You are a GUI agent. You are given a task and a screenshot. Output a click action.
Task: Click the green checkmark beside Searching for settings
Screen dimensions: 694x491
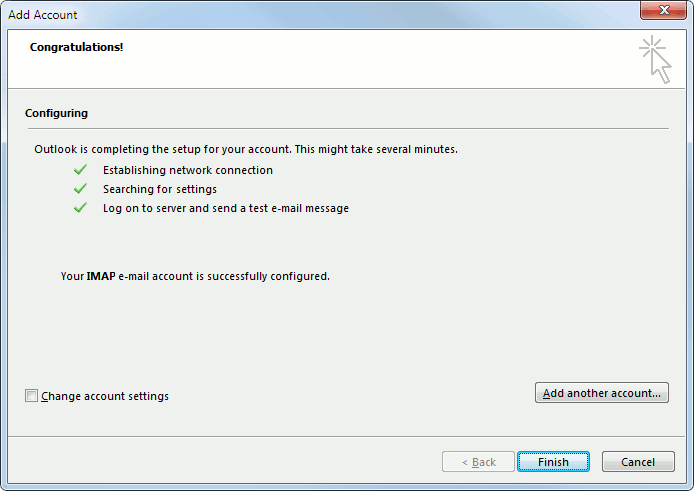80,189
